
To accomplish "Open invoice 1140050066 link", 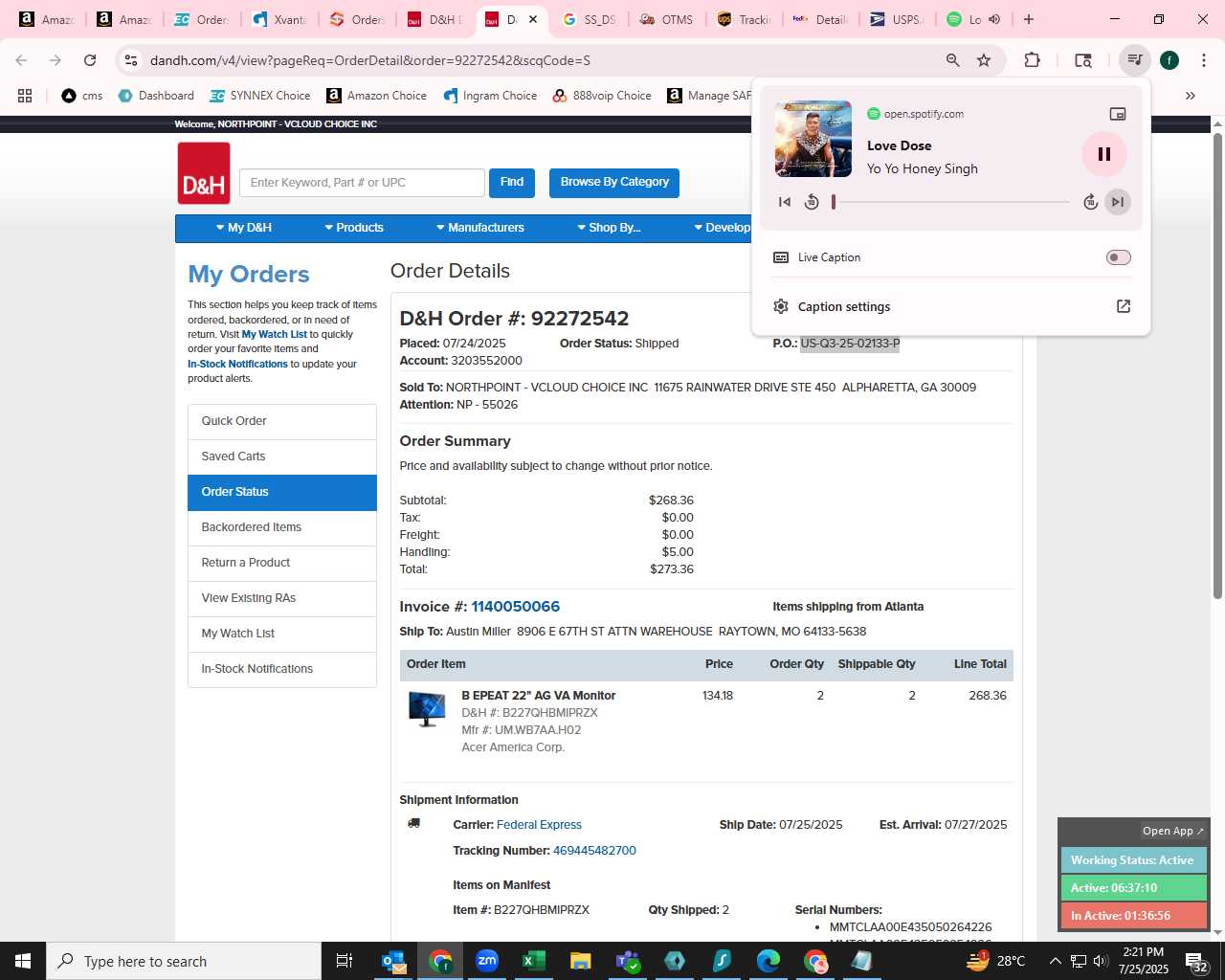I will [x=515, y=607].
